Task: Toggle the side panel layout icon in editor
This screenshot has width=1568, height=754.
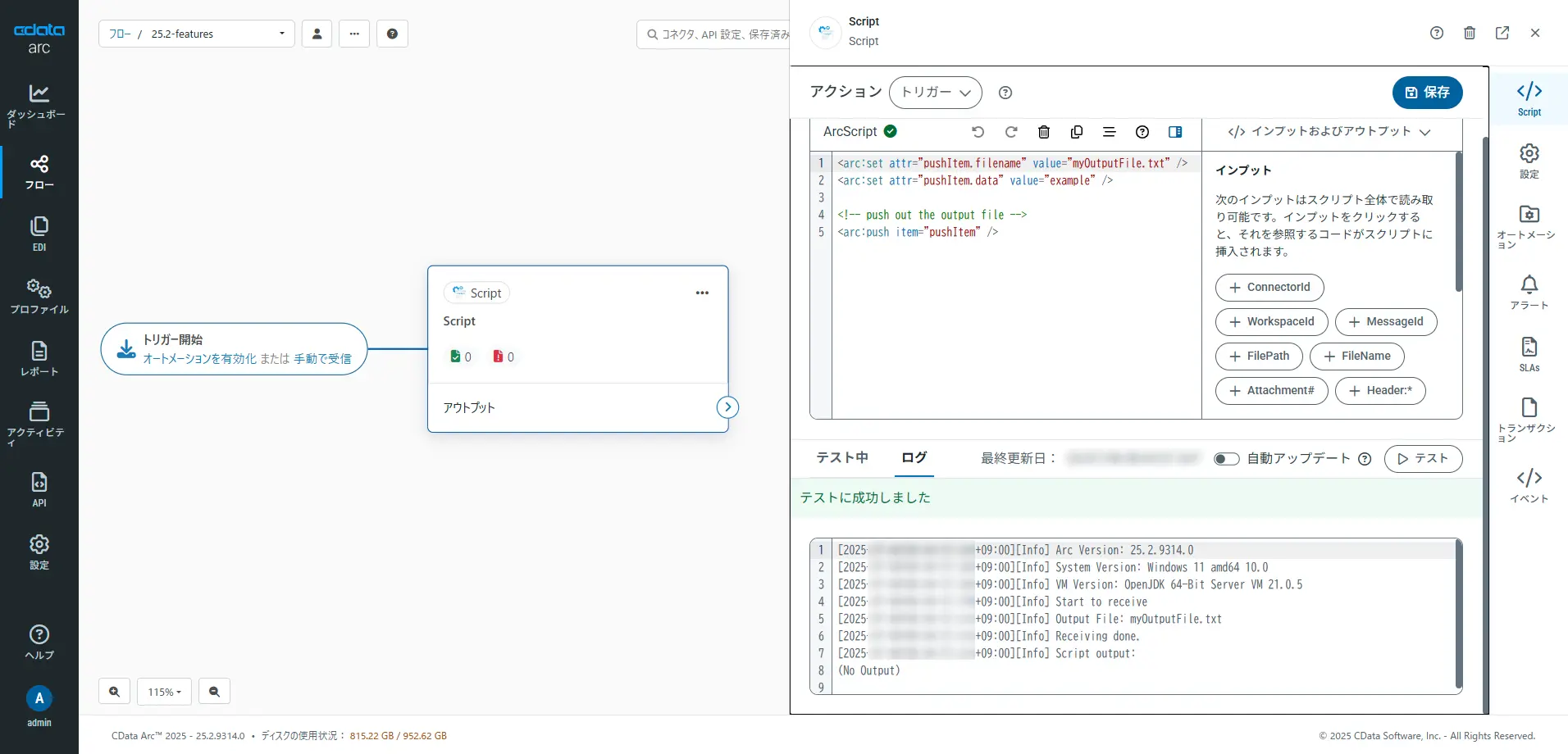Action: (x=1175, y=132)
